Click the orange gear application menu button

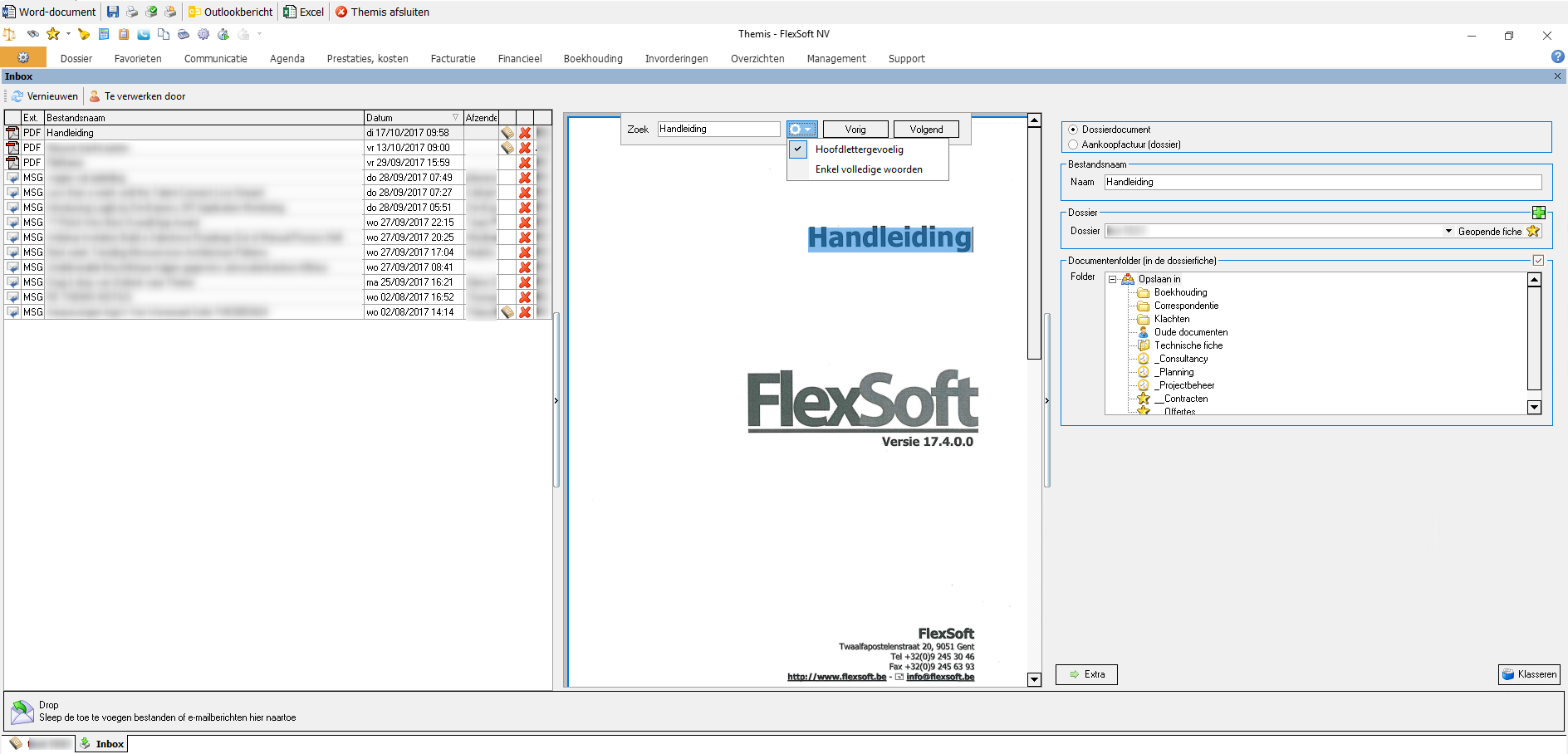23,57
